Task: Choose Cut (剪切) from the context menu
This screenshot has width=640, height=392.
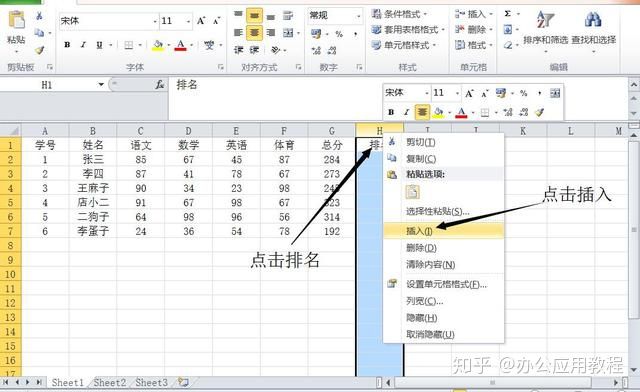Action: (444, 142)
